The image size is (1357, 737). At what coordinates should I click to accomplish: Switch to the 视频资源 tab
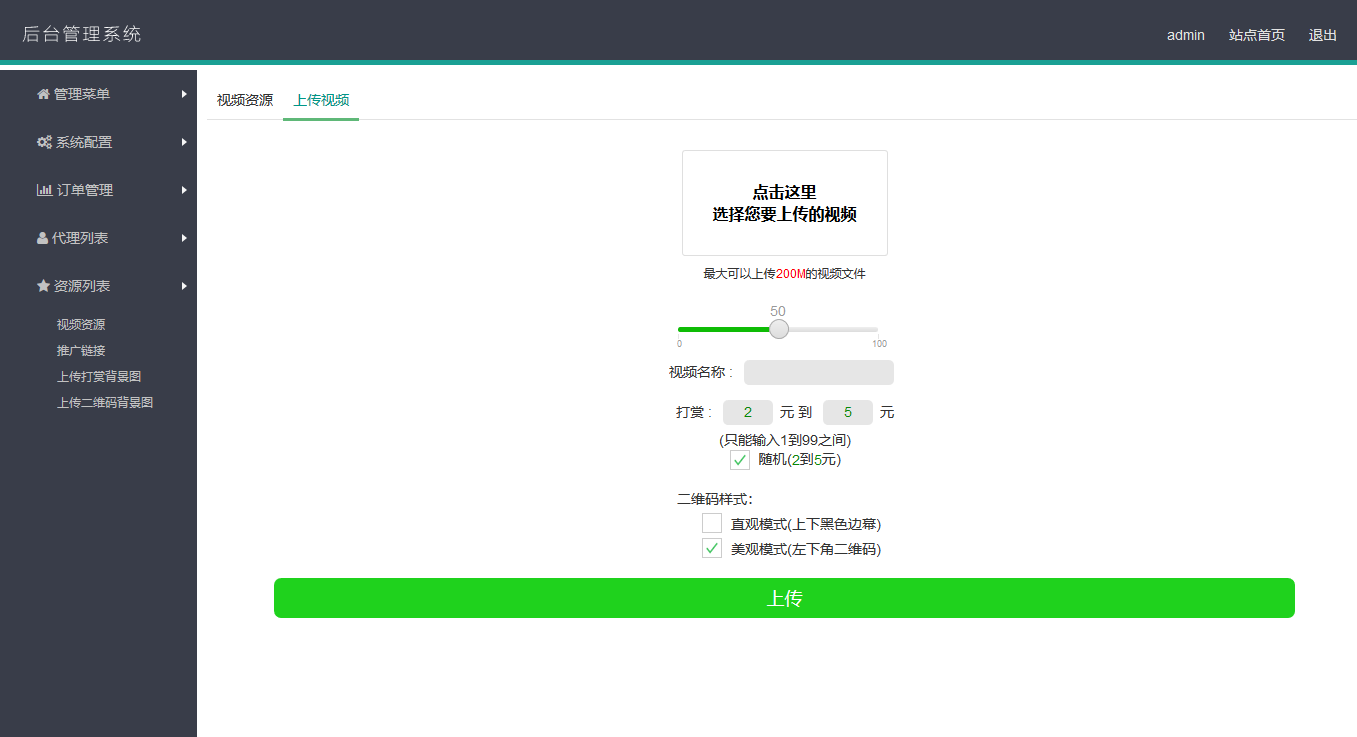point(245,100)
